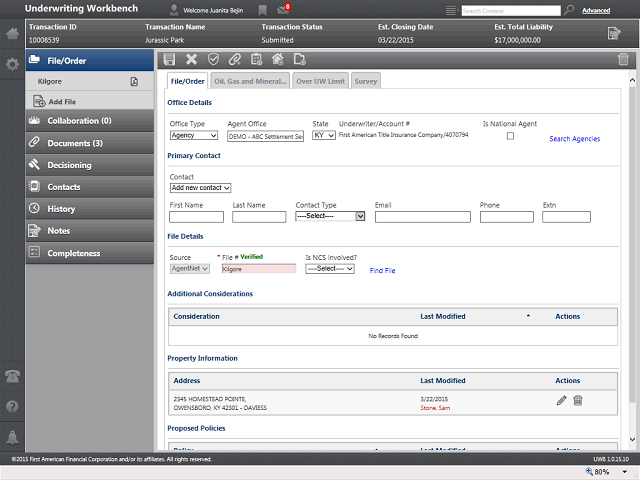The width and height of the screenshot is (640, 480).
Task: Open the Notes section
Action: pos(90,231)
